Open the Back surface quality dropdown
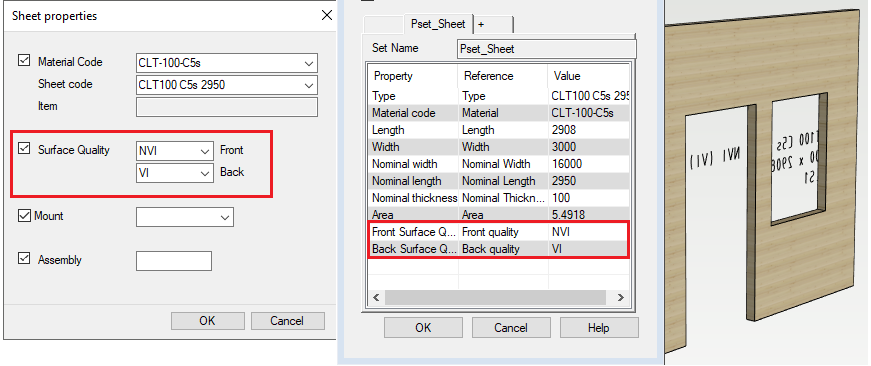The image size is (871, 366). (174, 172)
